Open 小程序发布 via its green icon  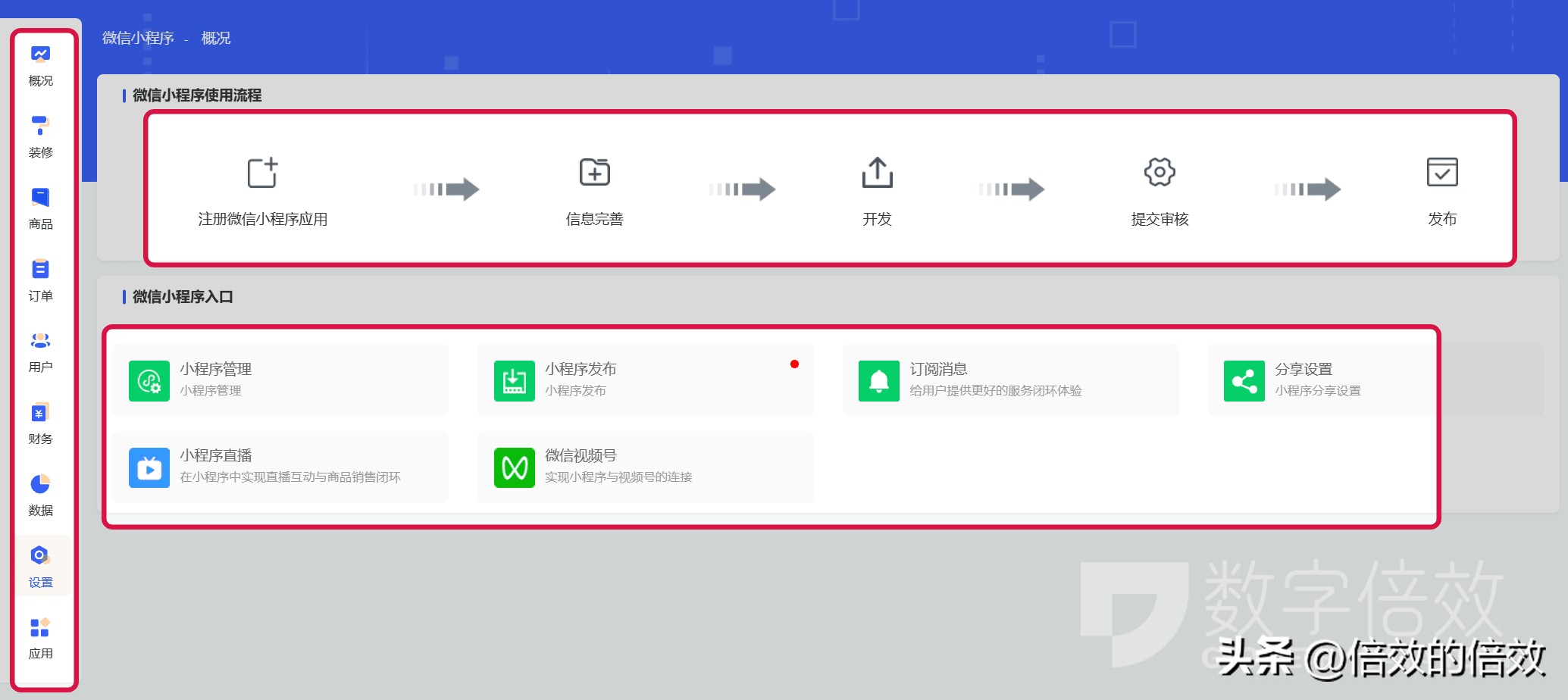514,380
